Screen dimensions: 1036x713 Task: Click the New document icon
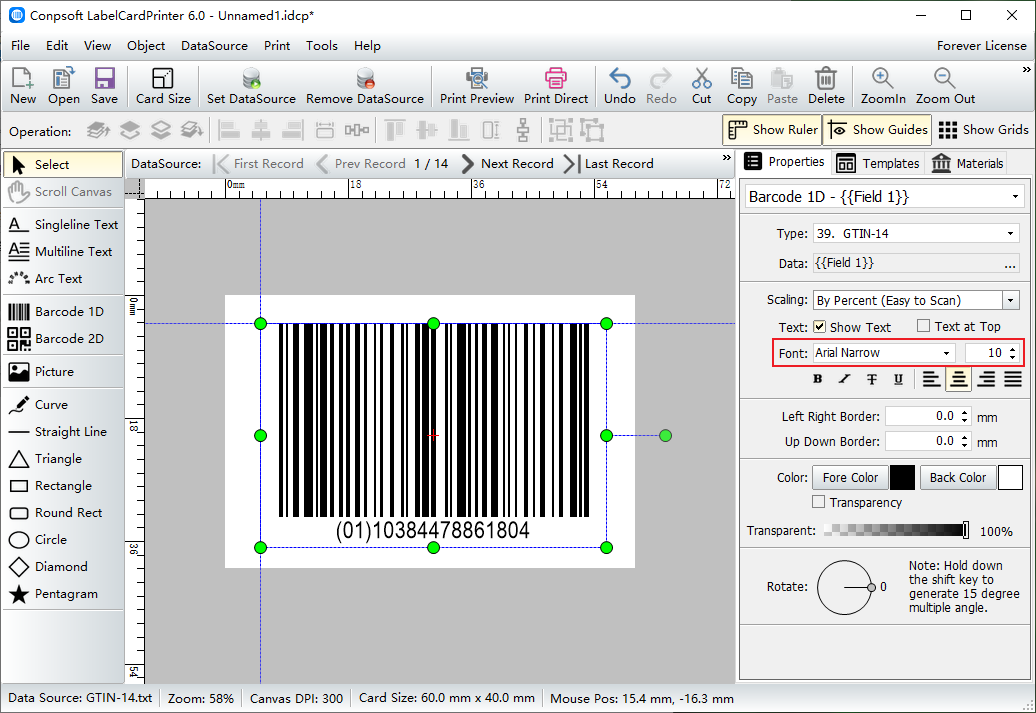coord(22,86)
